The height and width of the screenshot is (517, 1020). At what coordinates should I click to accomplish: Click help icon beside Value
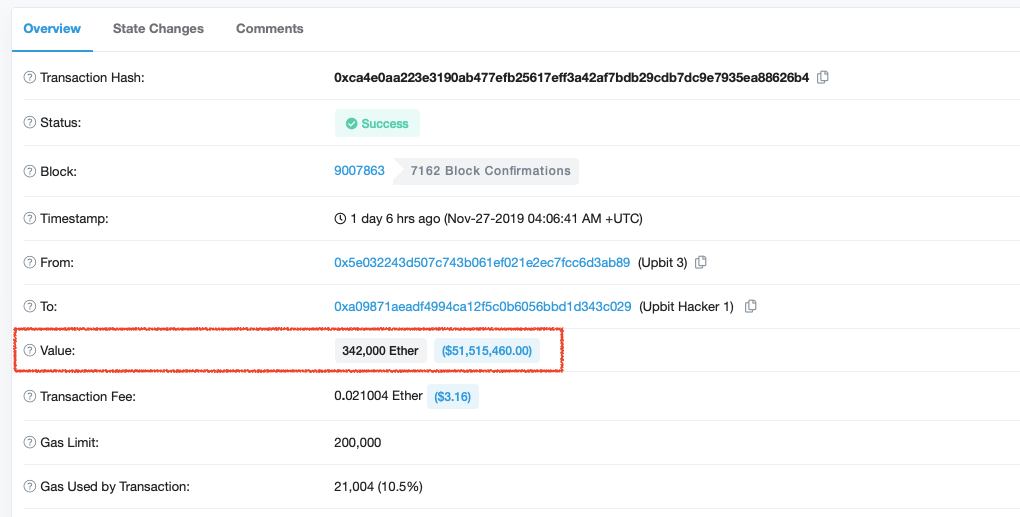tap(29, 351)
